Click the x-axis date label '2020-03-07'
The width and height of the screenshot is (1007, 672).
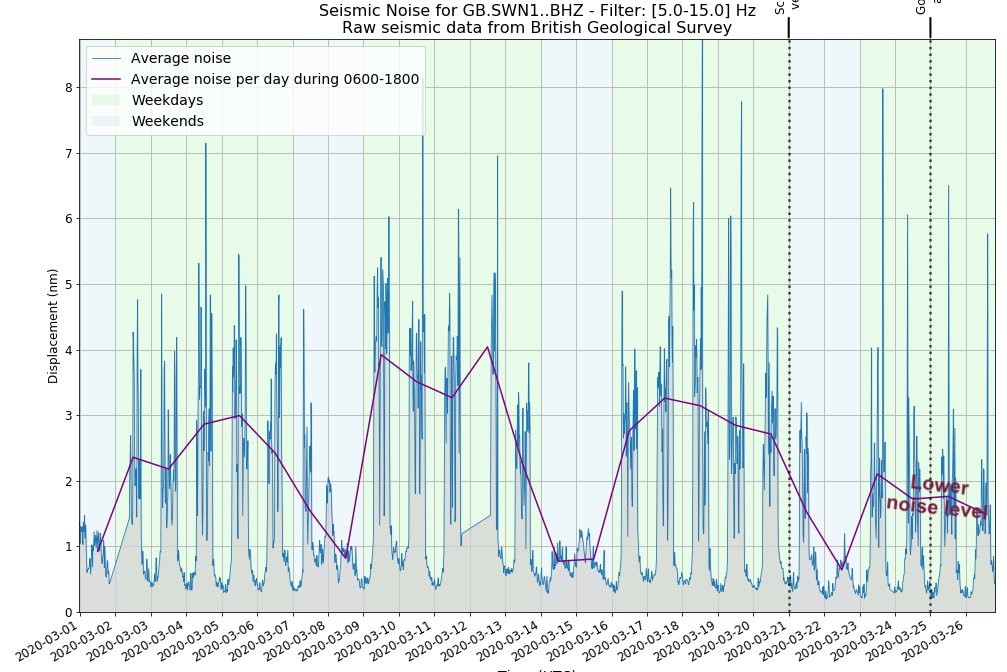click(261, 641)
